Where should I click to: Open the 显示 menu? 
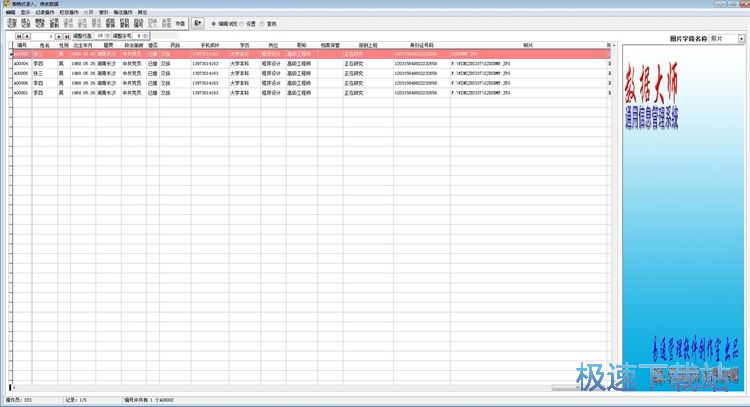[x=25, y=12]
